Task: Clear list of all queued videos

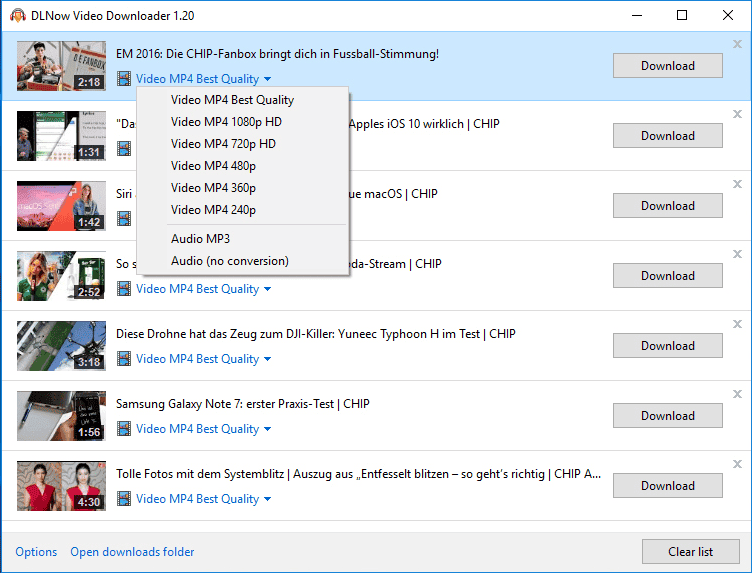Action: (691, 552)
